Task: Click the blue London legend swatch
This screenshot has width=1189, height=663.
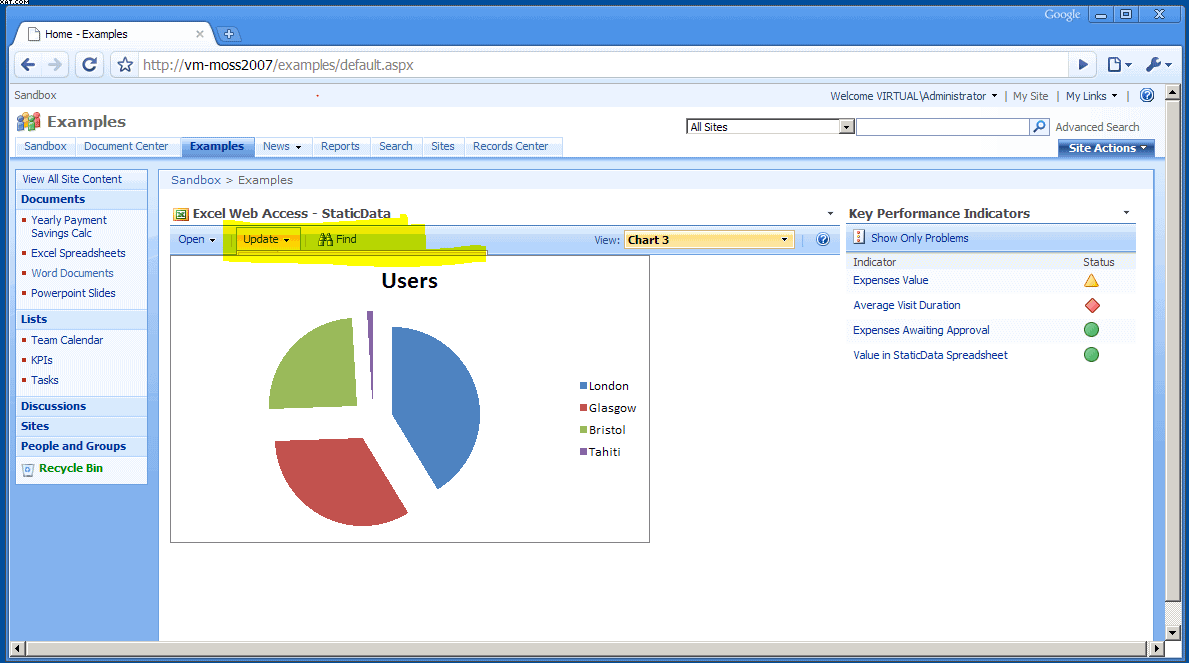Action: [583, 386]
